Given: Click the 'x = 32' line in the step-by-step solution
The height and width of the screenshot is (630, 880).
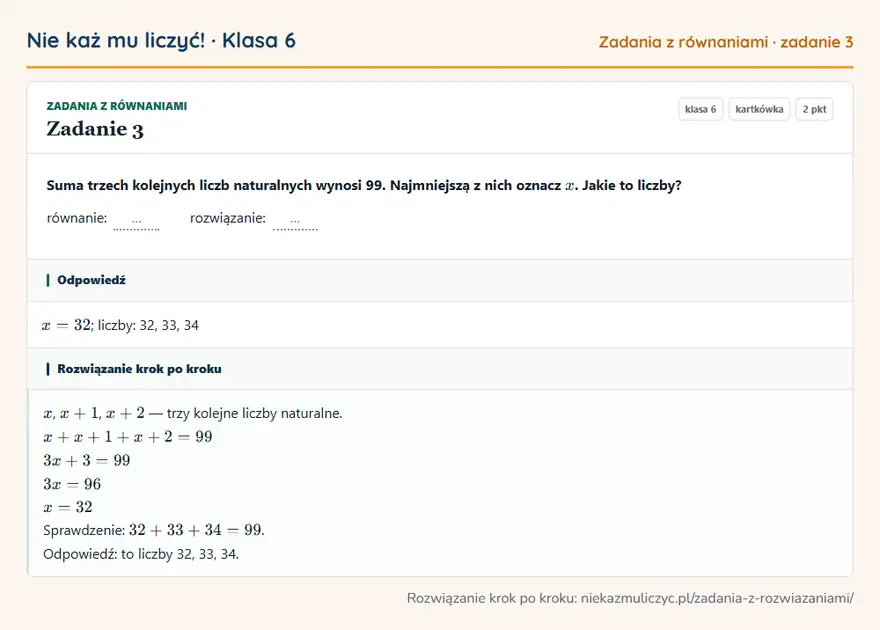Looking at the screenshot, I should tap(68, 507).
